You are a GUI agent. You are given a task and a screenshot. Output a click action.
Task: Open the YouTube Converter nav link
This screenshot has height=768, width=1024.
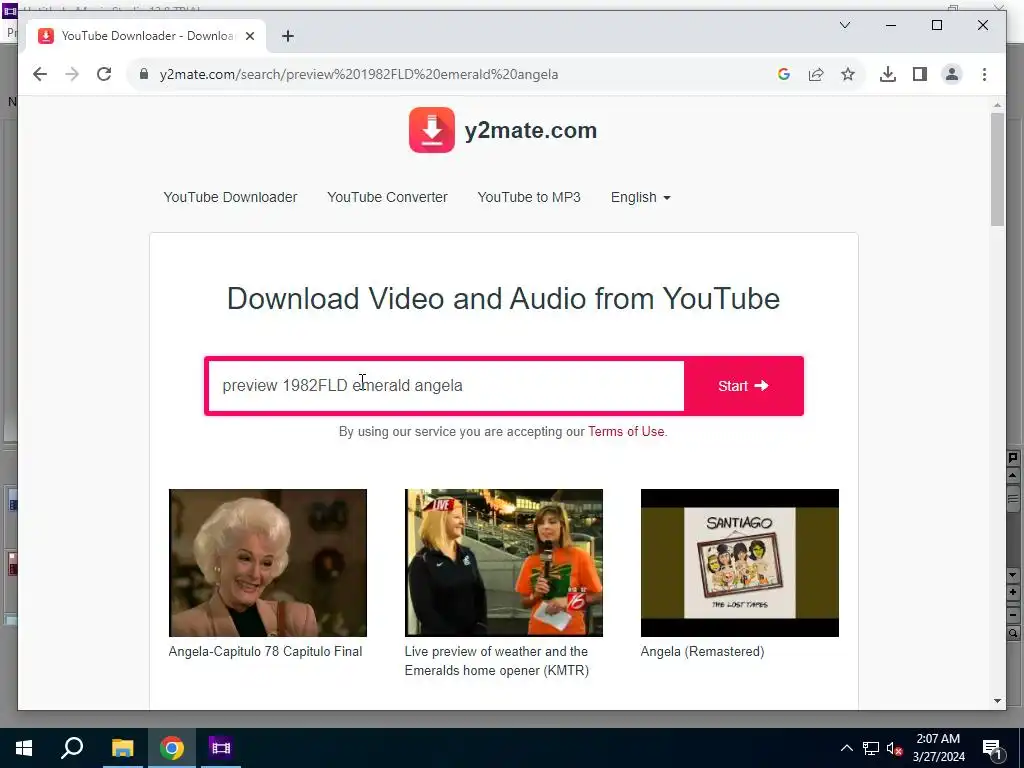pyautogui.click(x=387, y=197)
